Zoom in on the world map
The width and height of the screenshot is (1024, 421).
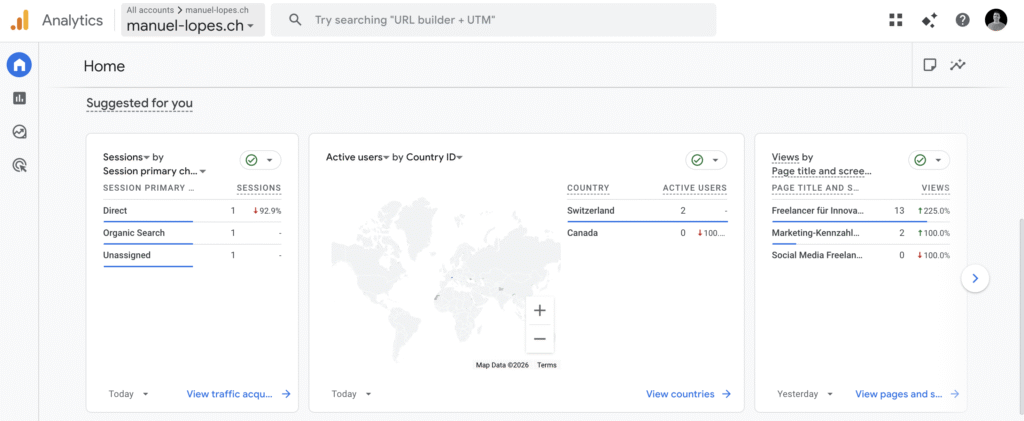point(540,311)
